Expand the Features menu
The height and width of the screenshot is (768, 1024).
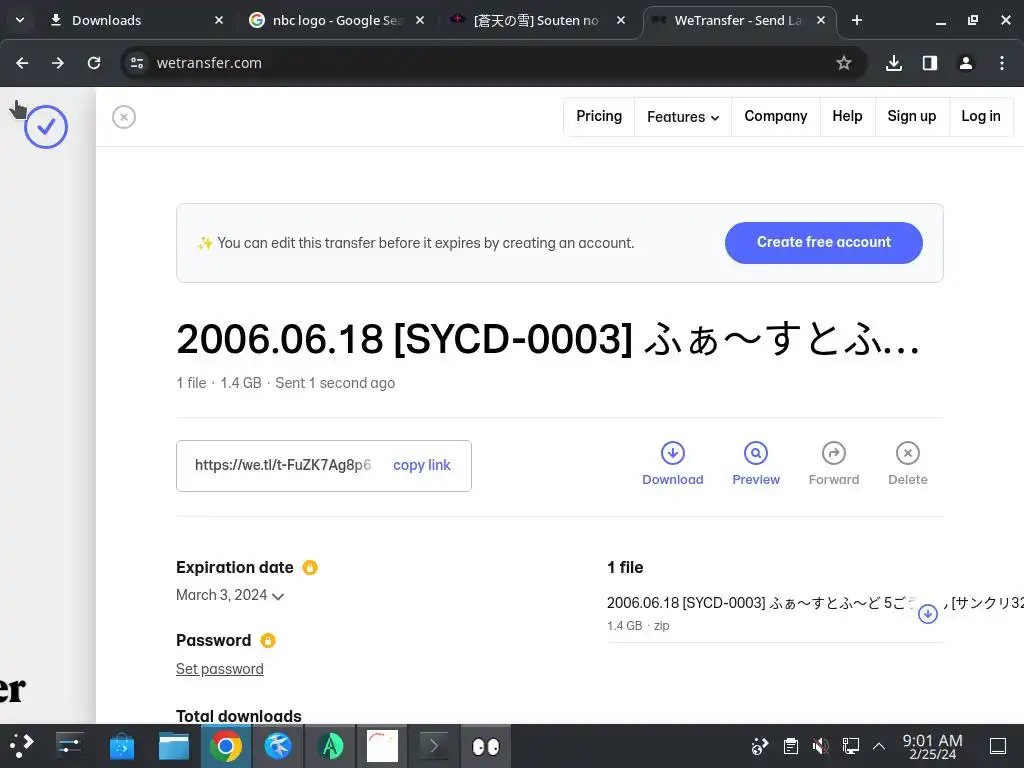point(683,117)
